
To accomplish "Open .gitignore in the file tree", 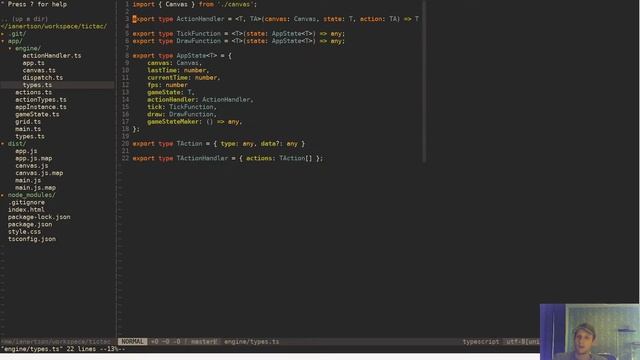I will 26,203.
